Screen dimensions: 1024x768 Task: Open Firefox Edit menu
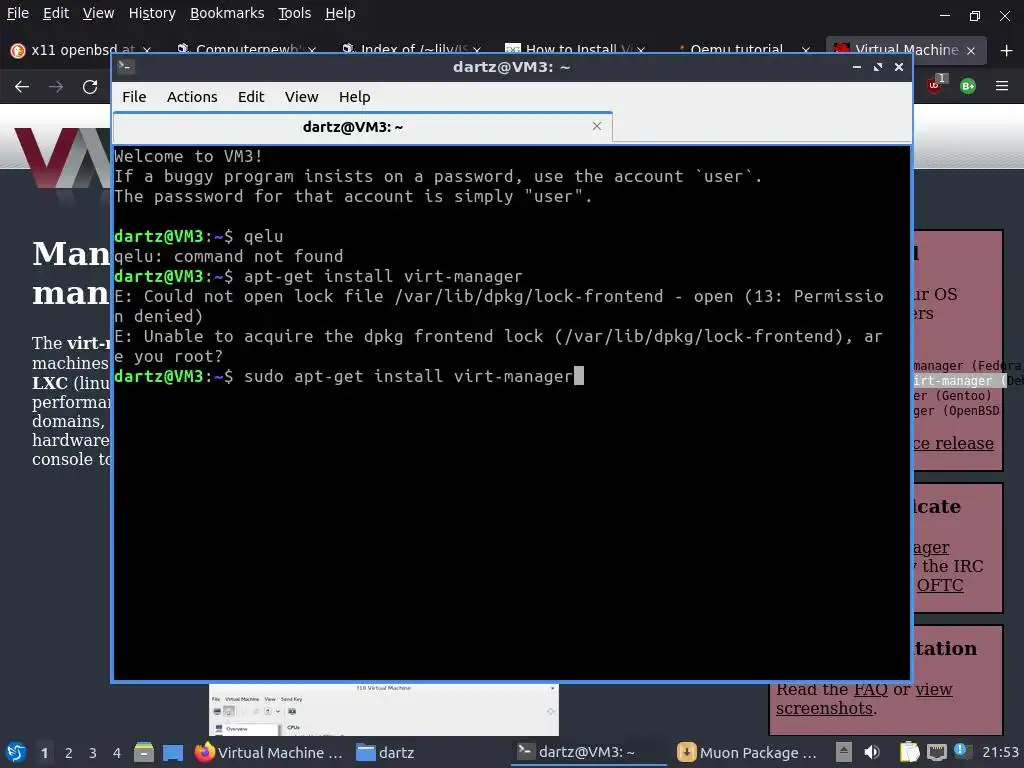[56, 13]
